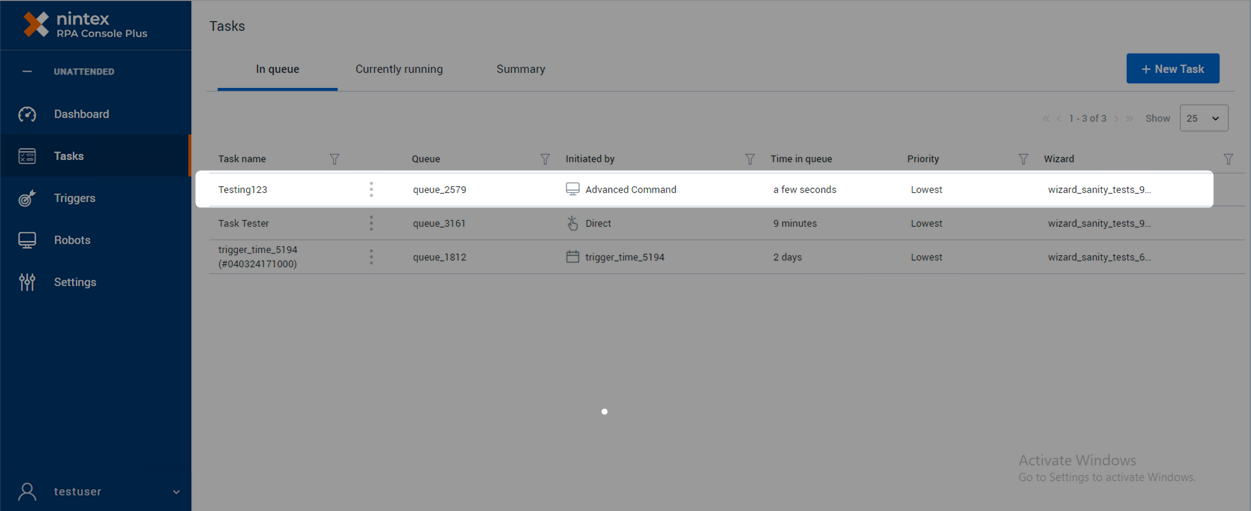Filter the Queue column
The height and width of the screenshot is (511, 1251).
coord(545,159)
